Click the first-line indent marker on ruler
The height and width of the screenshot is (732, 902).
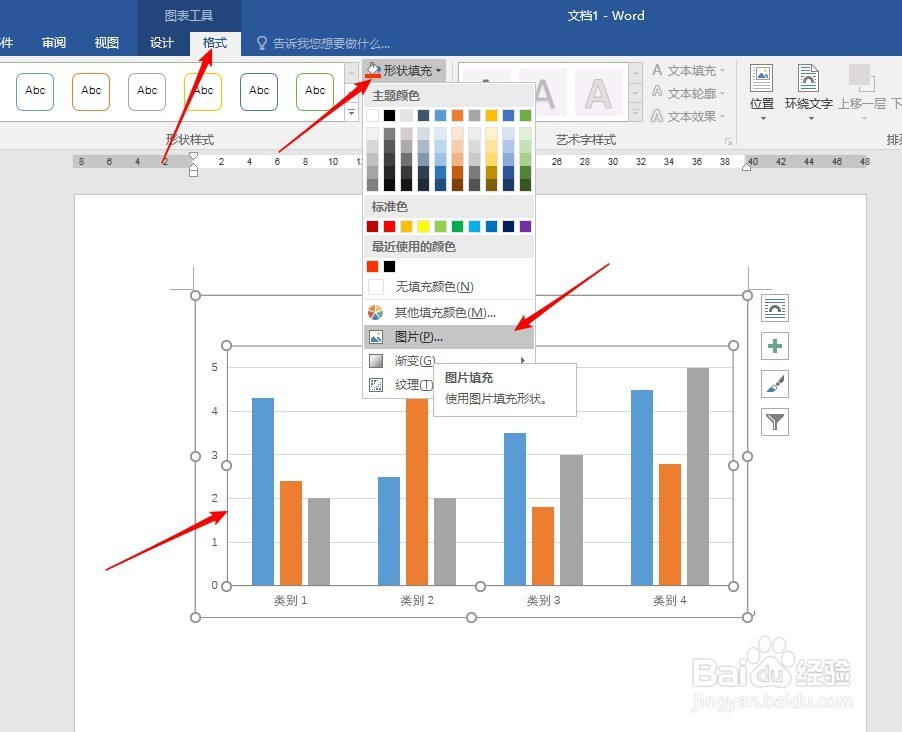193,155
